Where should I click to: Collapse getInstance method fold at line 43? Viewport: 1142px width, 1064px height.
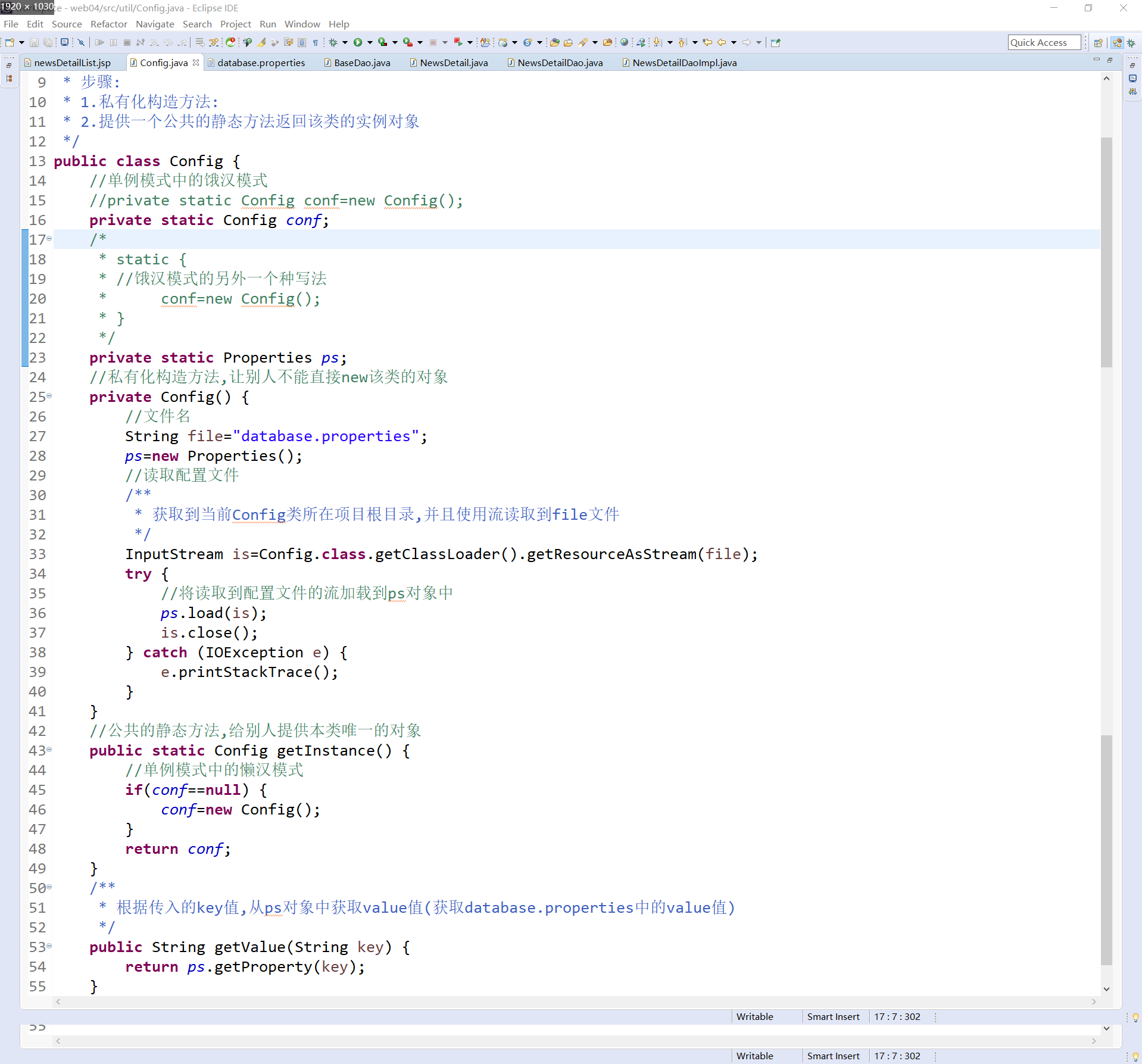pos(49,750)
